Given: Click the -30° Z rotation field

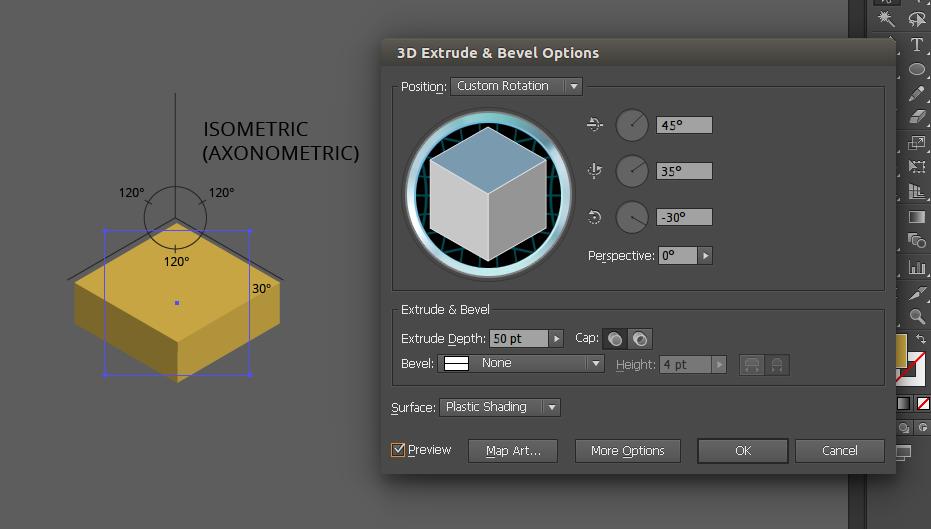Looking at the screenshot, I should (x=684, y=217).
